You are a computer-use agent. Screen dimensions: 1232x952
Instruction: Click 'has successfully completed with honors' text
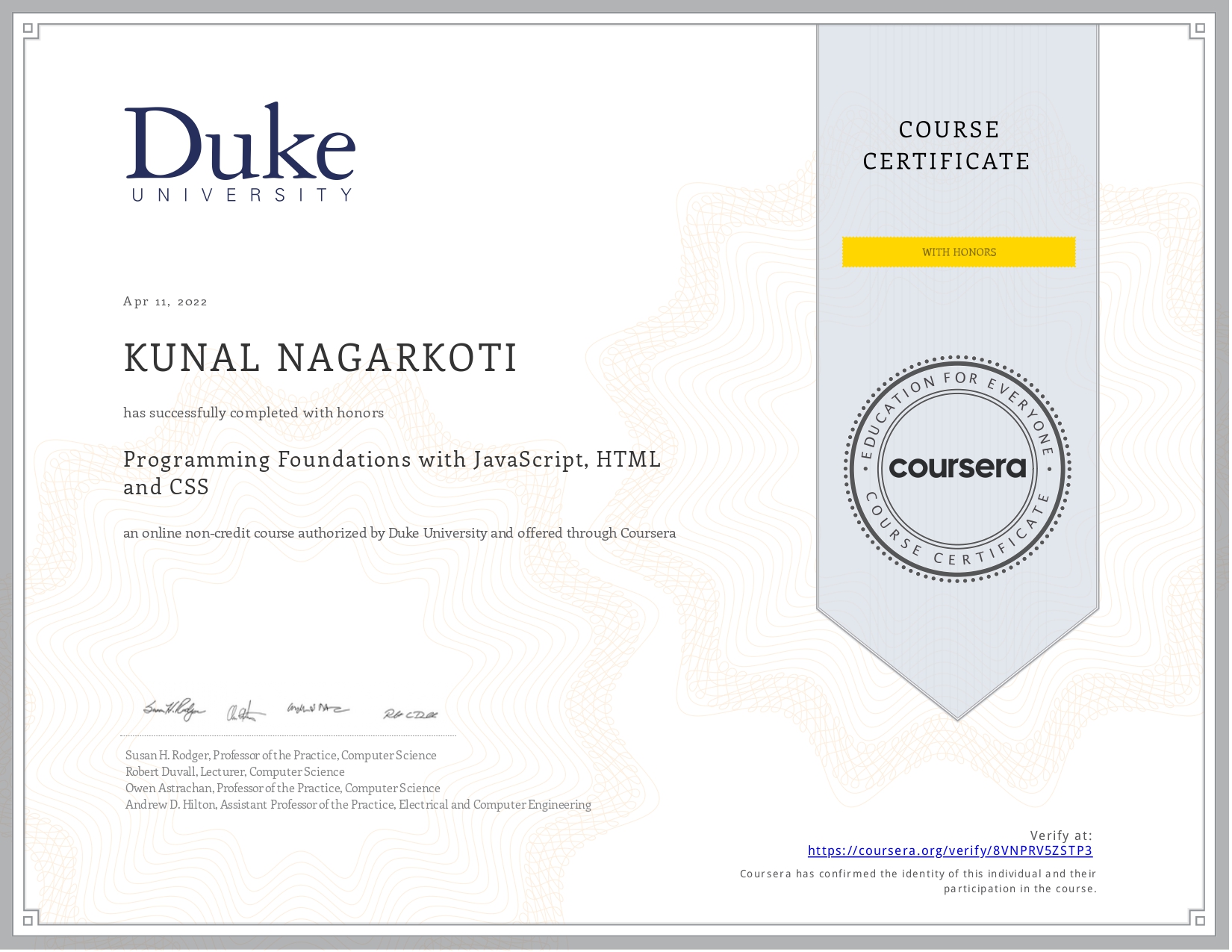[254, 413]
